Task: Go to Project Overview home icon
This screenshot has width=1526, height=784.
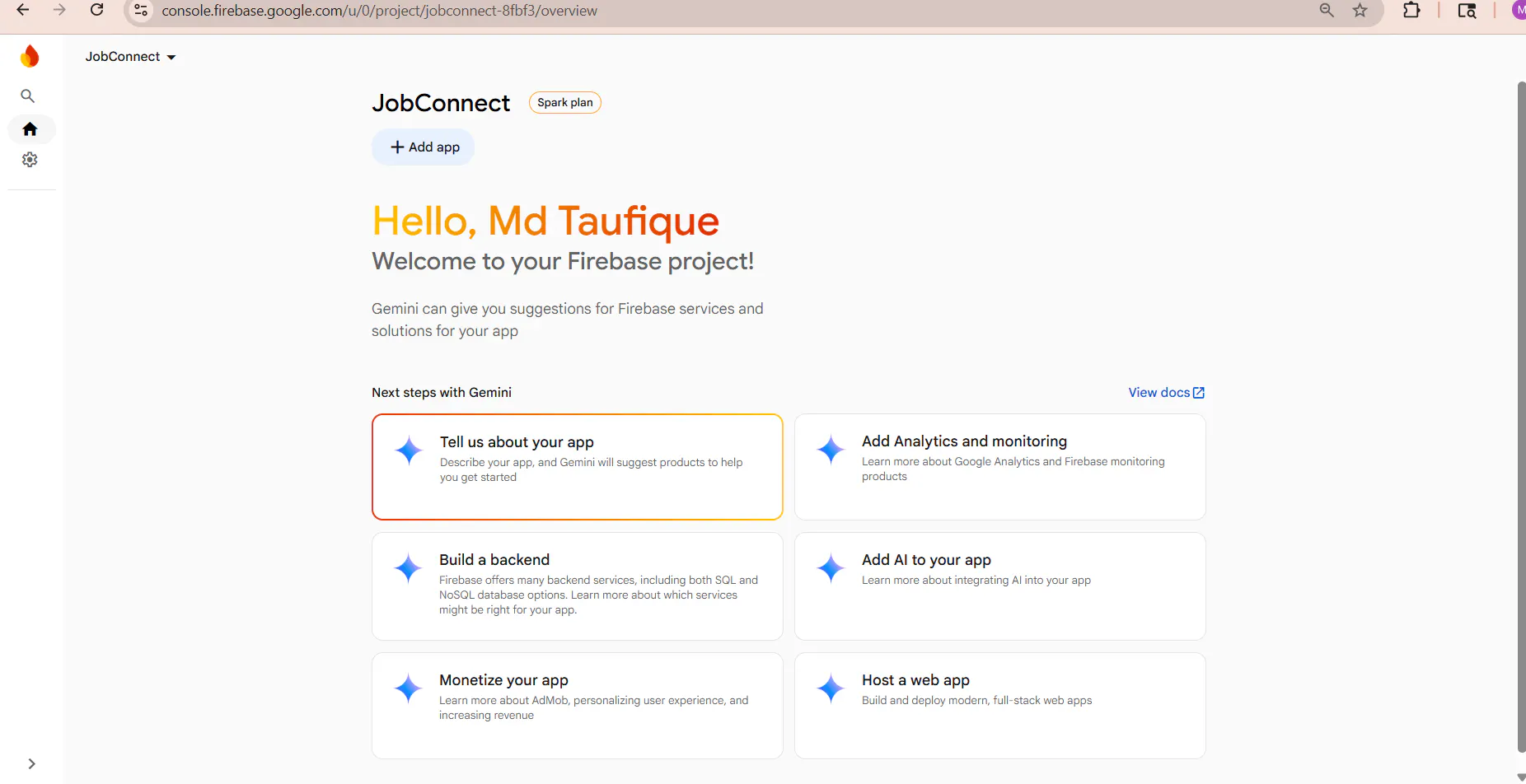Action: 30,129
